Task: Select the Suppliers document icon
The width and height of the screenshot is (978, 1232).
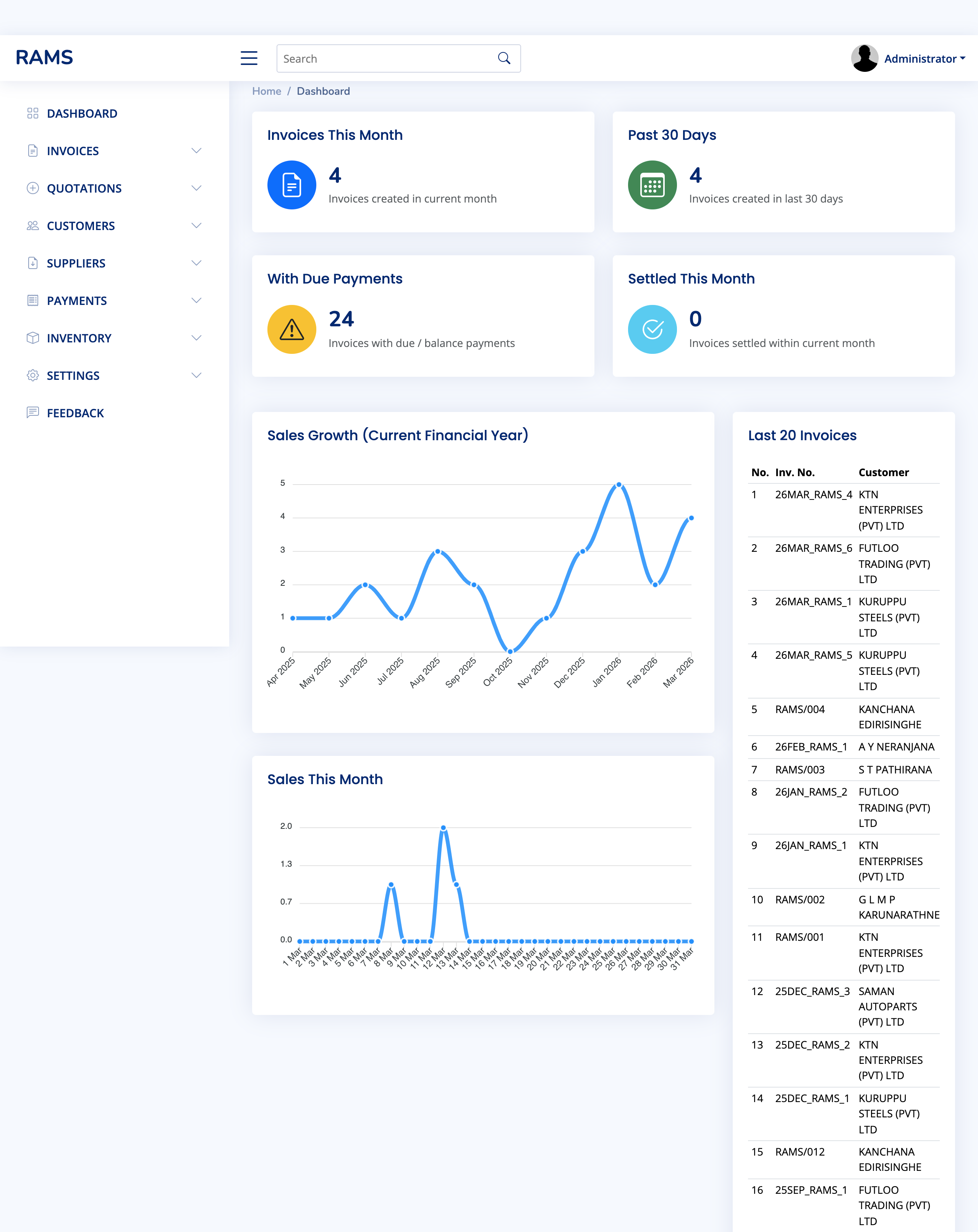Action: 32,263
